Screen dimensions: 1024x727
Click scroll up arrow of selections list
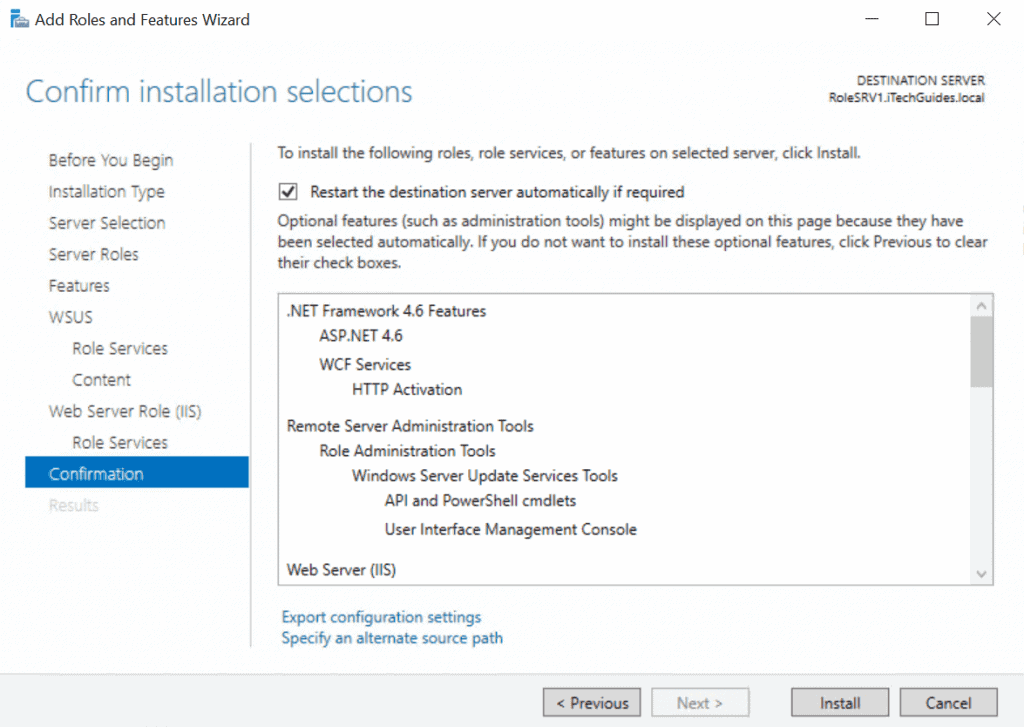tap(981, 306)
